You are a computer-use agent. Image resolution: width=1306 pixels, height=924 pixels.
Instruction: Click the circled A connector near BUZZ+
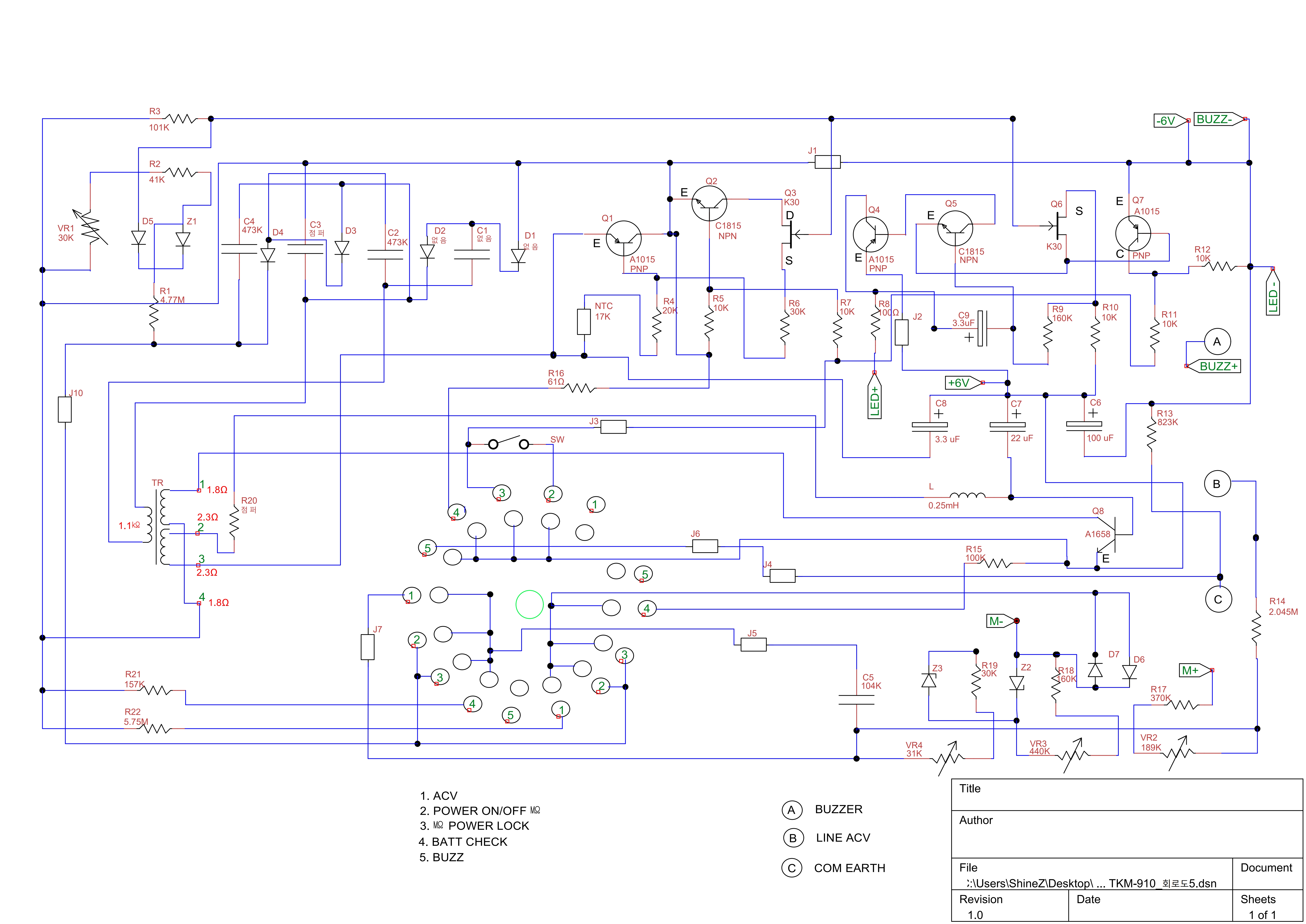(1217, 341)
